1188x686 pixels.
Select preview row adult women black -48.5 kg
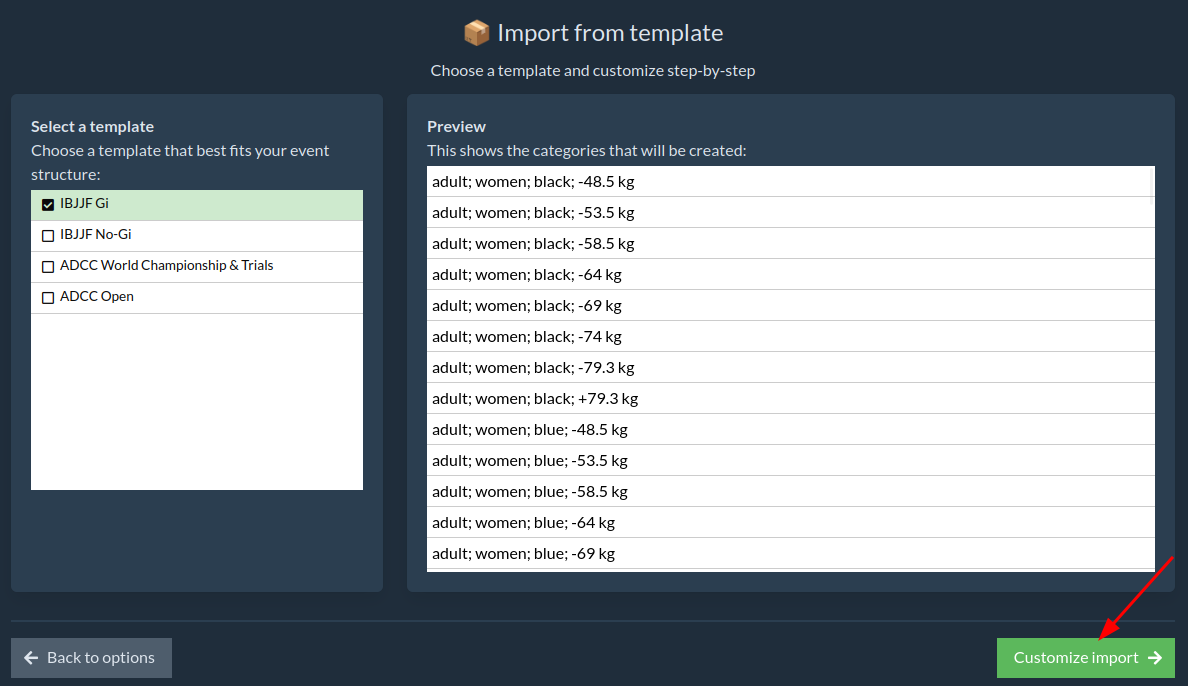[x=533, y=182]
